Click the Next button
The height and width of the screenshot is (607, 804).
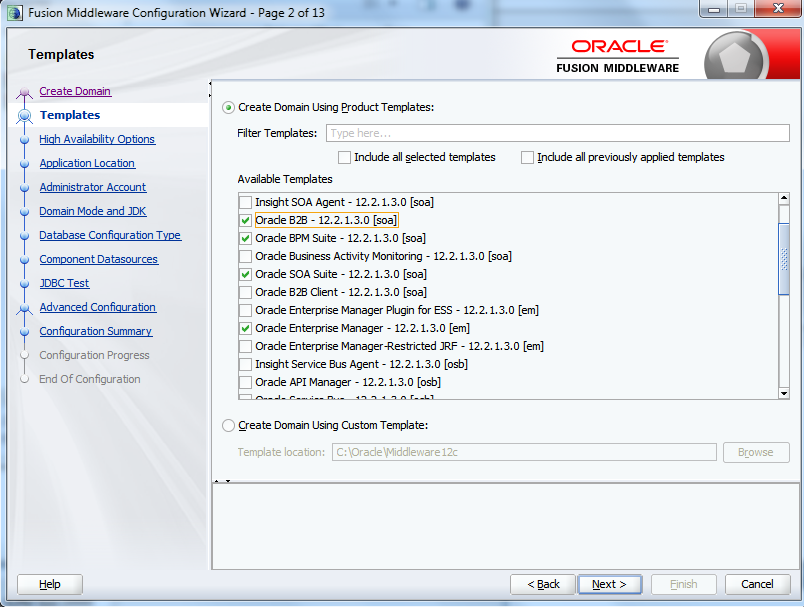click(x=609, y=584)
